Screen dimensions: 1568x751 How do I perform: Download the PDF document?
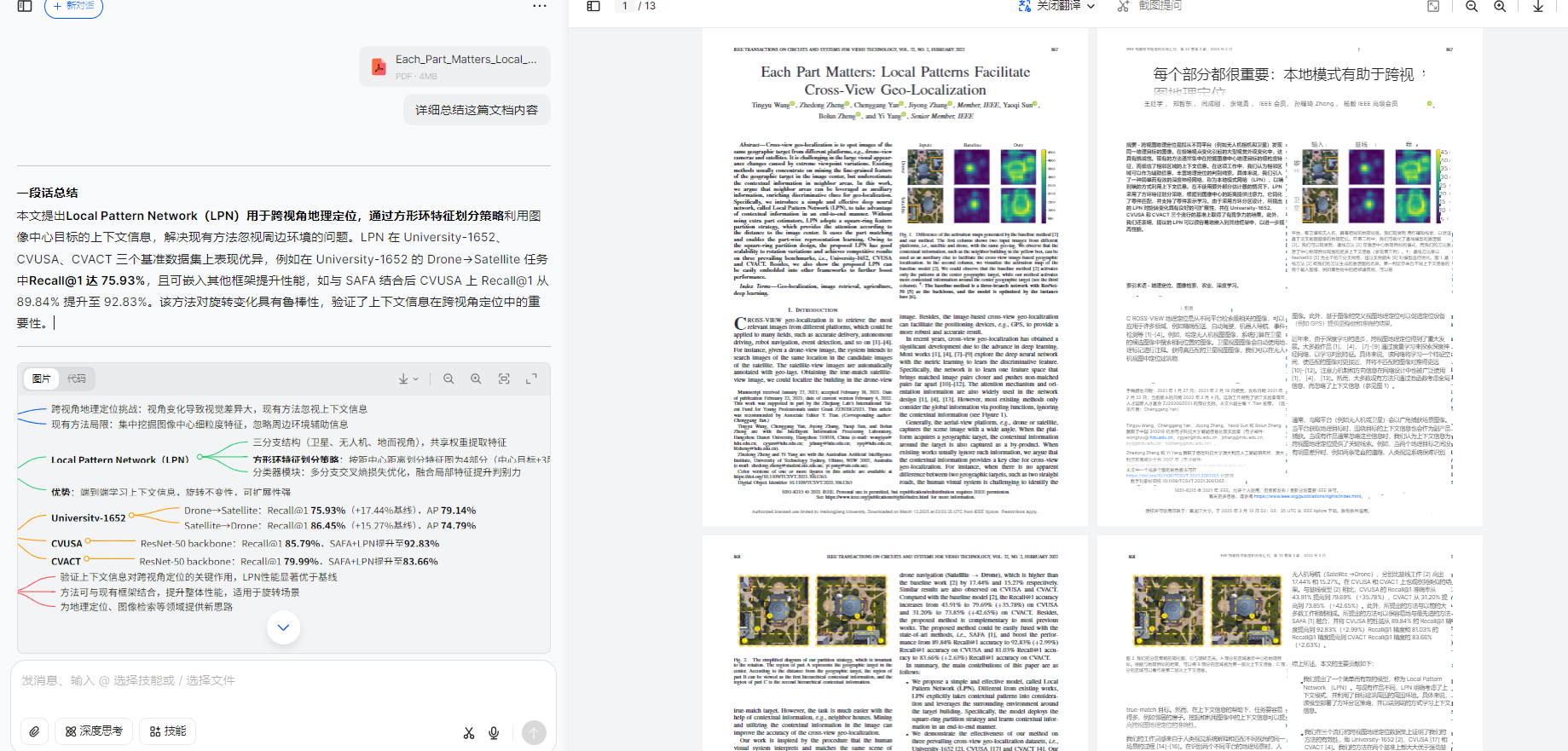[x=1538, y=6]
